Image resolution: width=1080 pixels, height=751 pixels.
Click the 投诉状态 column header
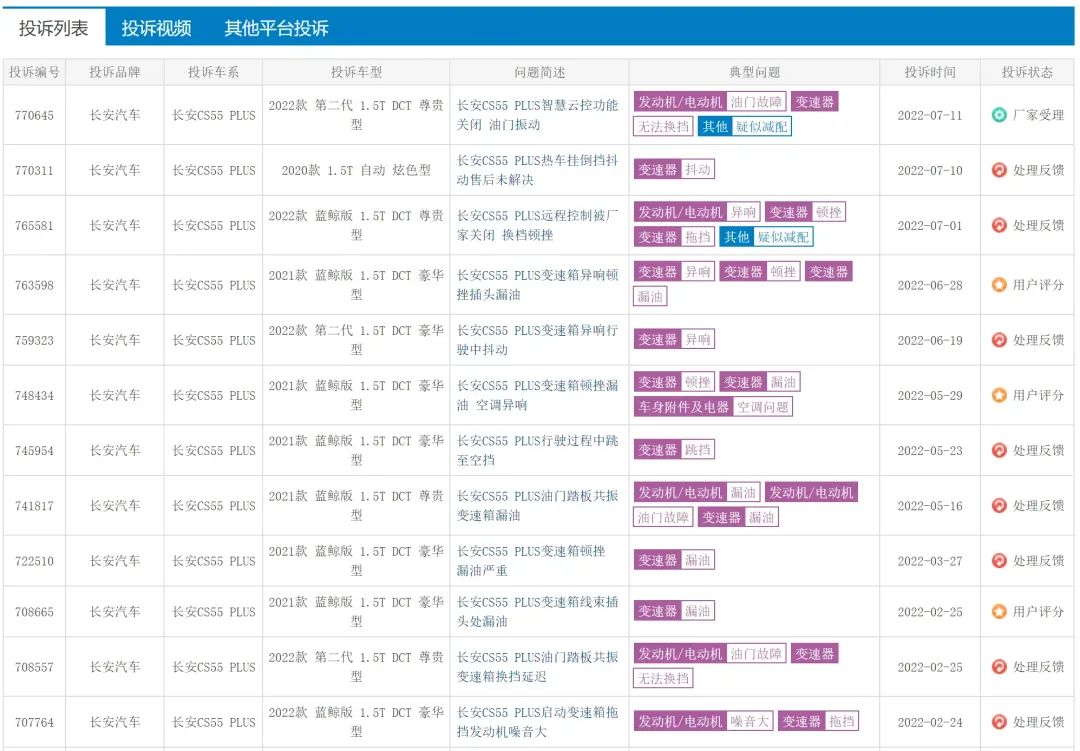[x=1027, y=72]
